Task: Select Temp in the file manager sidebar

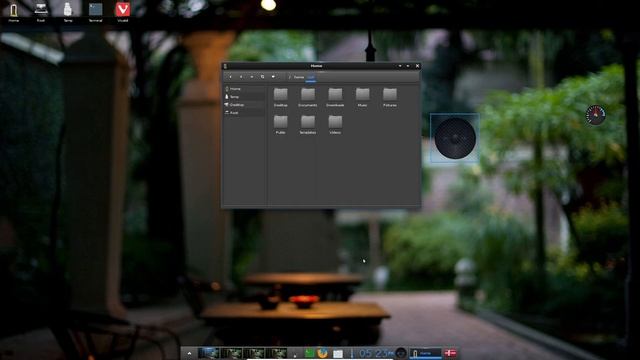Action: [x=244, y=97]
